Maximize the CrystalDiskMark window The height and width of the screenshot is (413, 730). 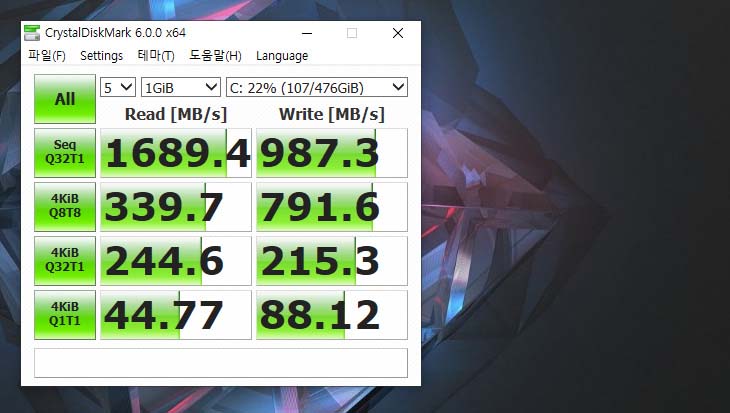352,33
